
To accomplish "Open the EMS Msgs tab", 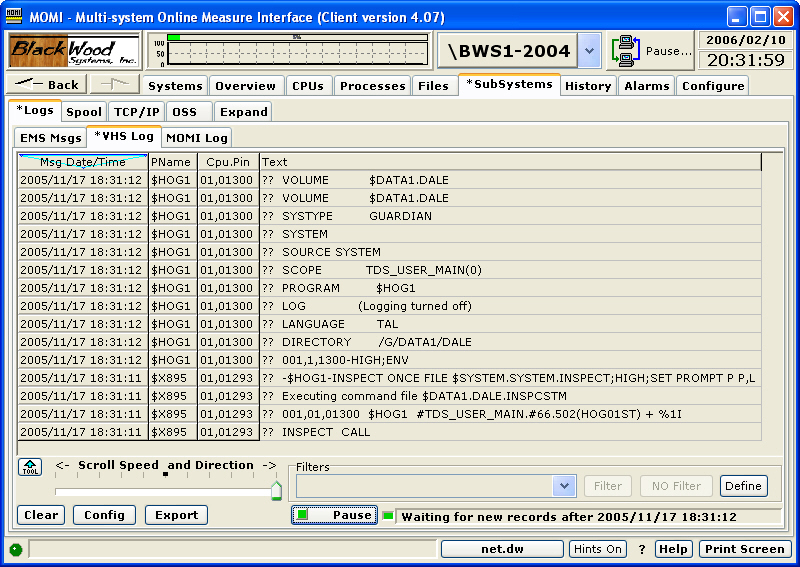I will [51, 138].
